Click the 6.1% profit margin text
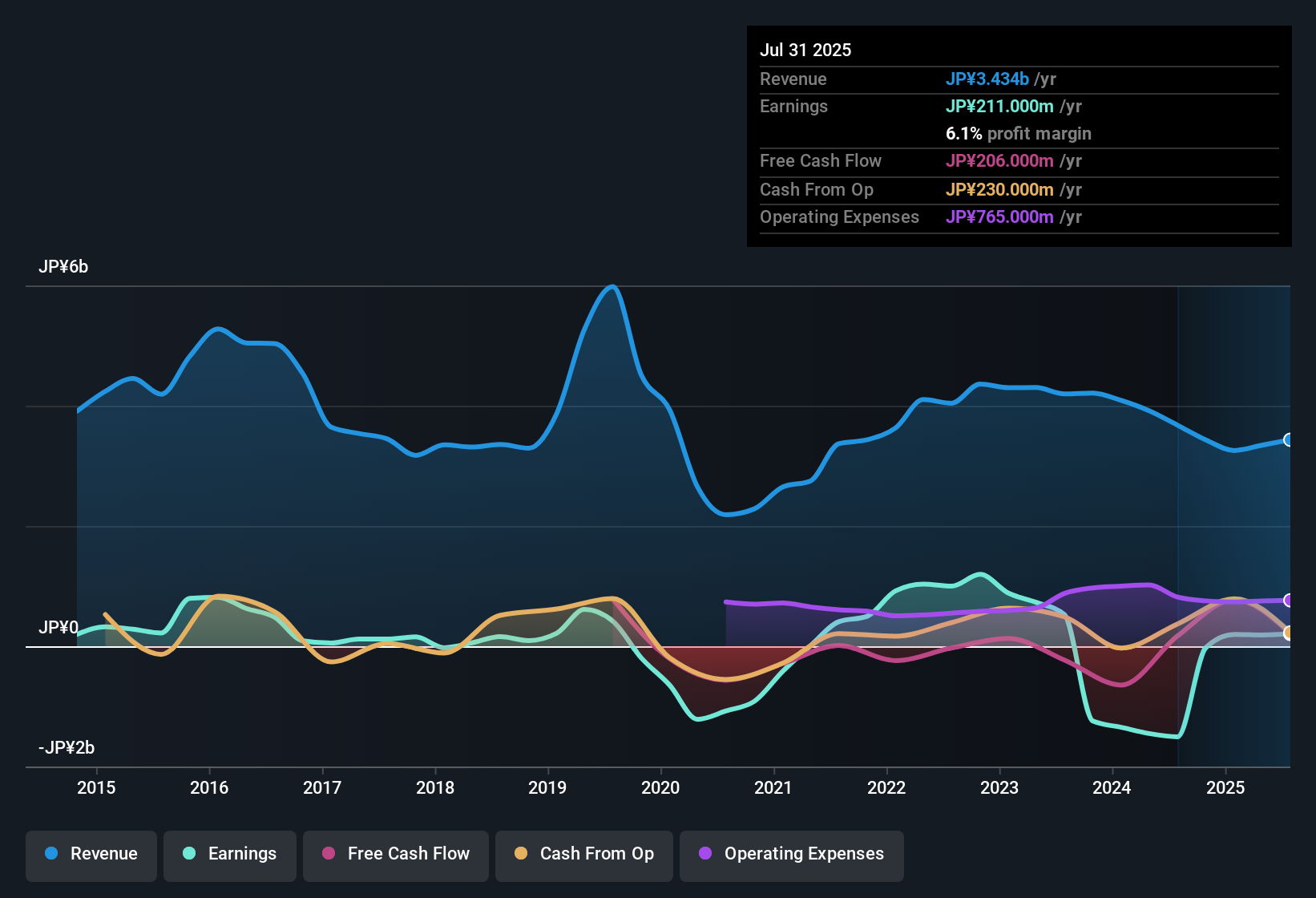 (x=1018, y=134)
